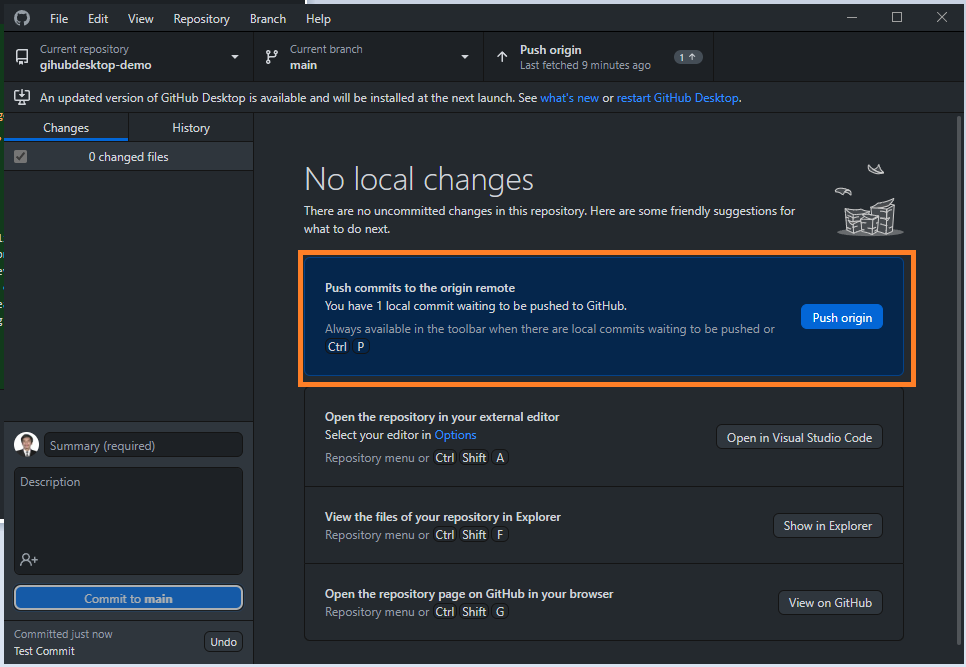Click the View on GitHub button
The height and width of the screenshot is (667, 966).
click(x=830, y=602)
